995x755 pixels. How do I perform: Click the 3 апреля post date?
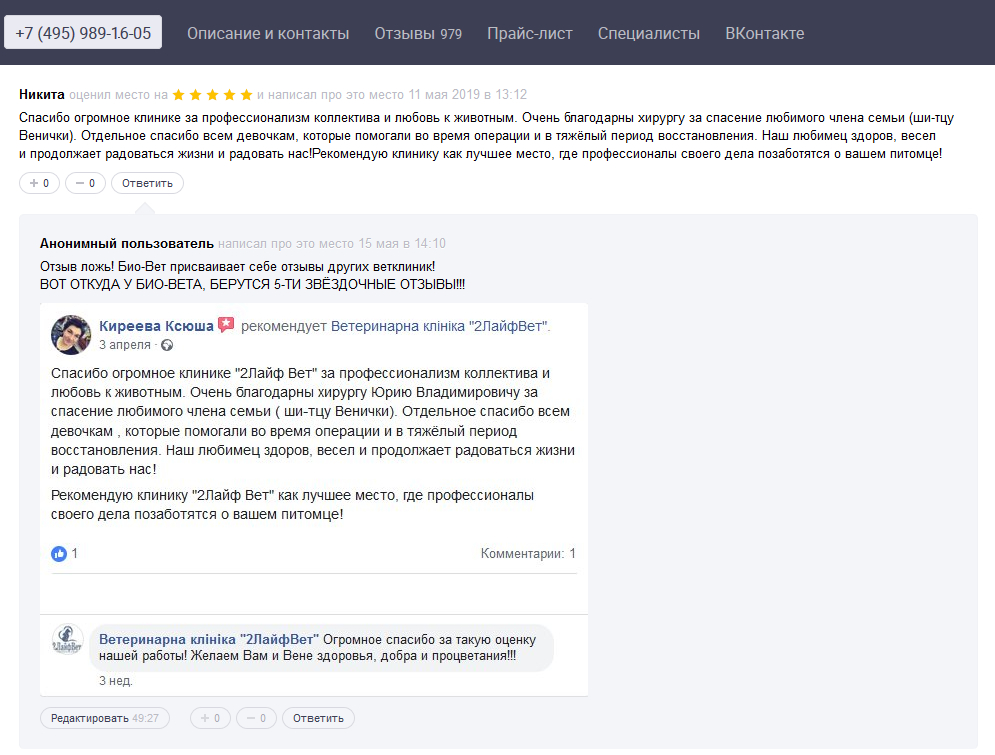pyautogui.click(x=124, y=345)
